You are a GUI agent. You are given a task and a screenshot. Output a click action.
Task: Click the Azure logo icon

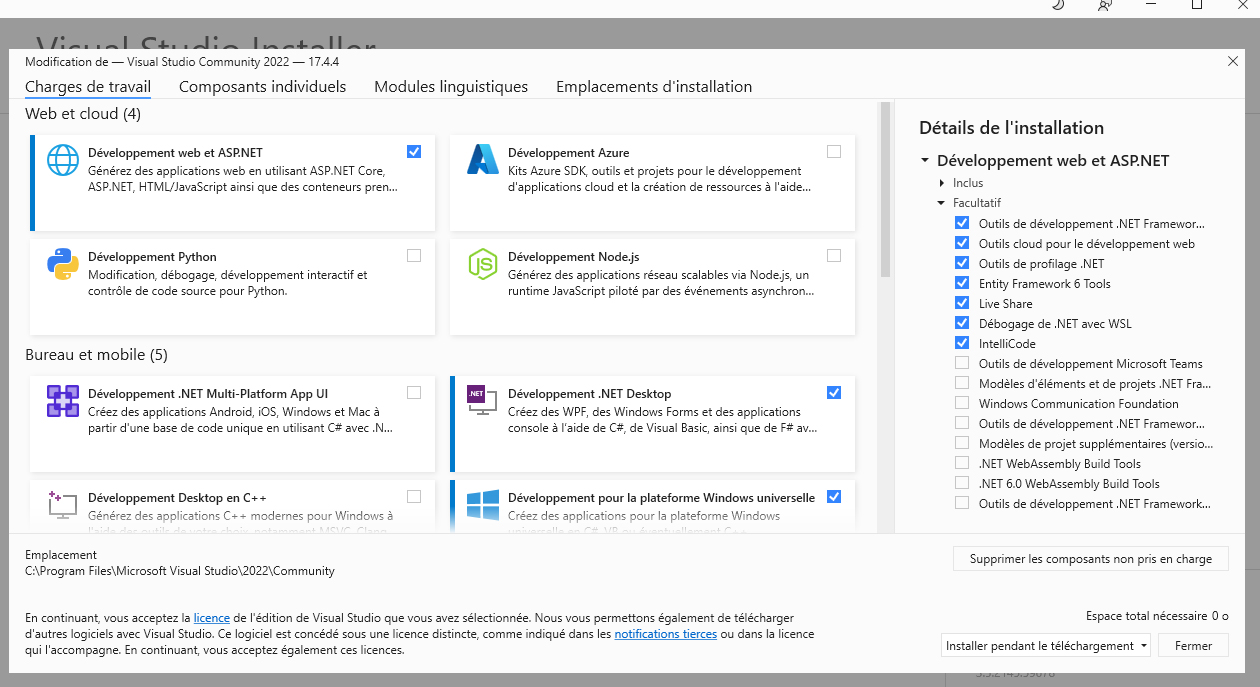tap(483, 160)
